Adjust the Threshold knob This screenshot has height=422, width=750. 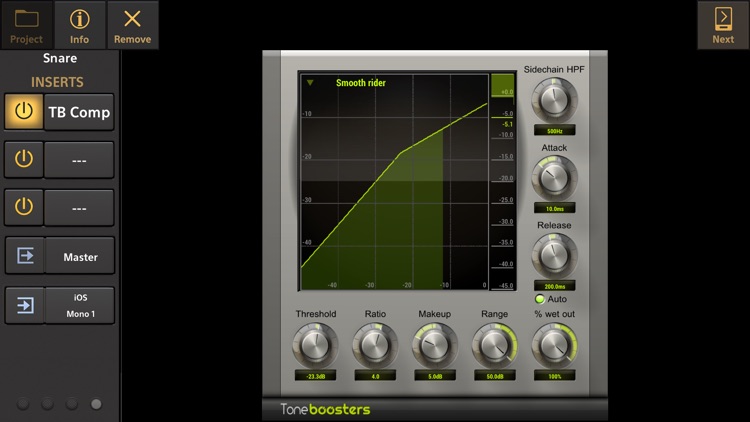[x=315, y=345]
